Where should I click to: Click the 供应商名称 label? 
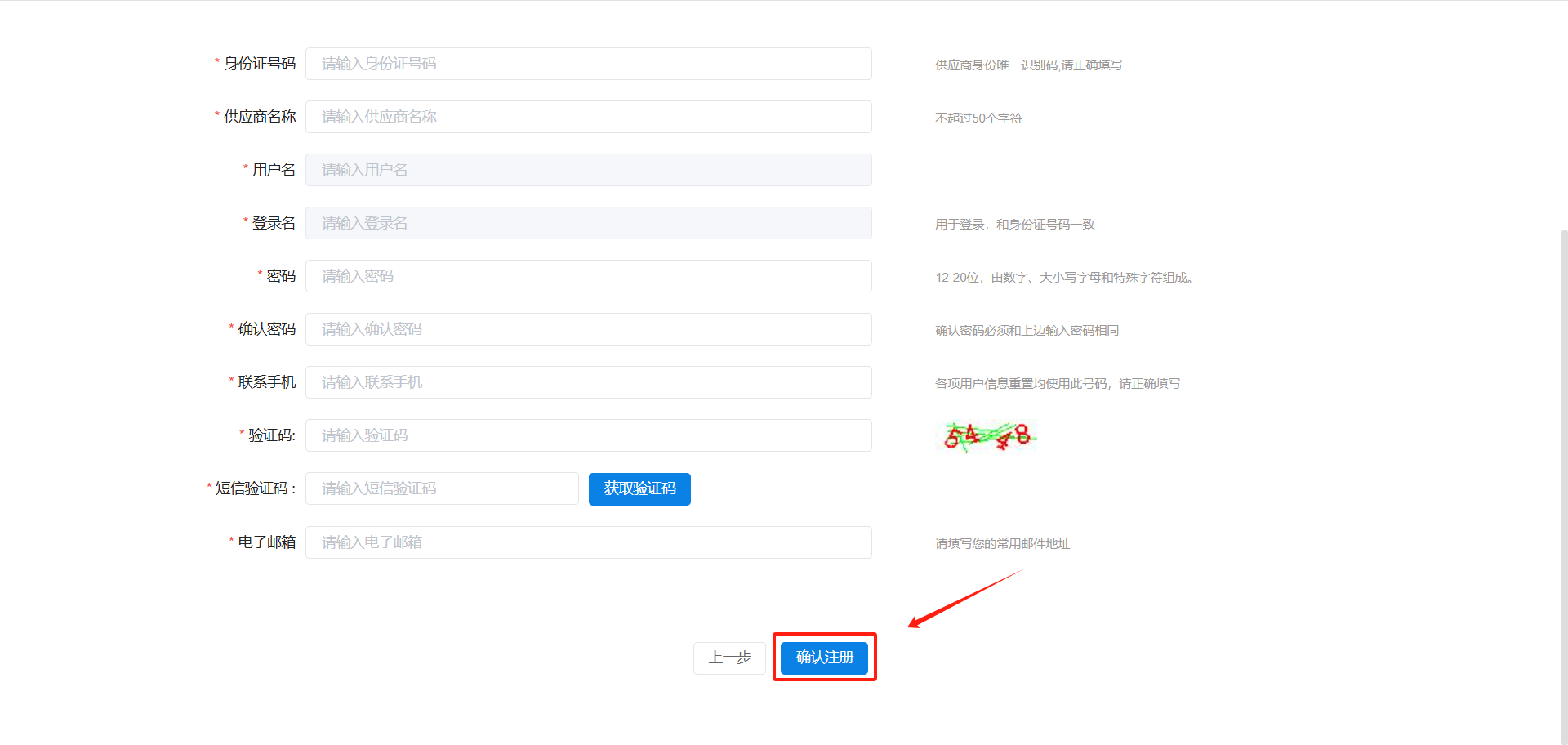pos(260,117)
